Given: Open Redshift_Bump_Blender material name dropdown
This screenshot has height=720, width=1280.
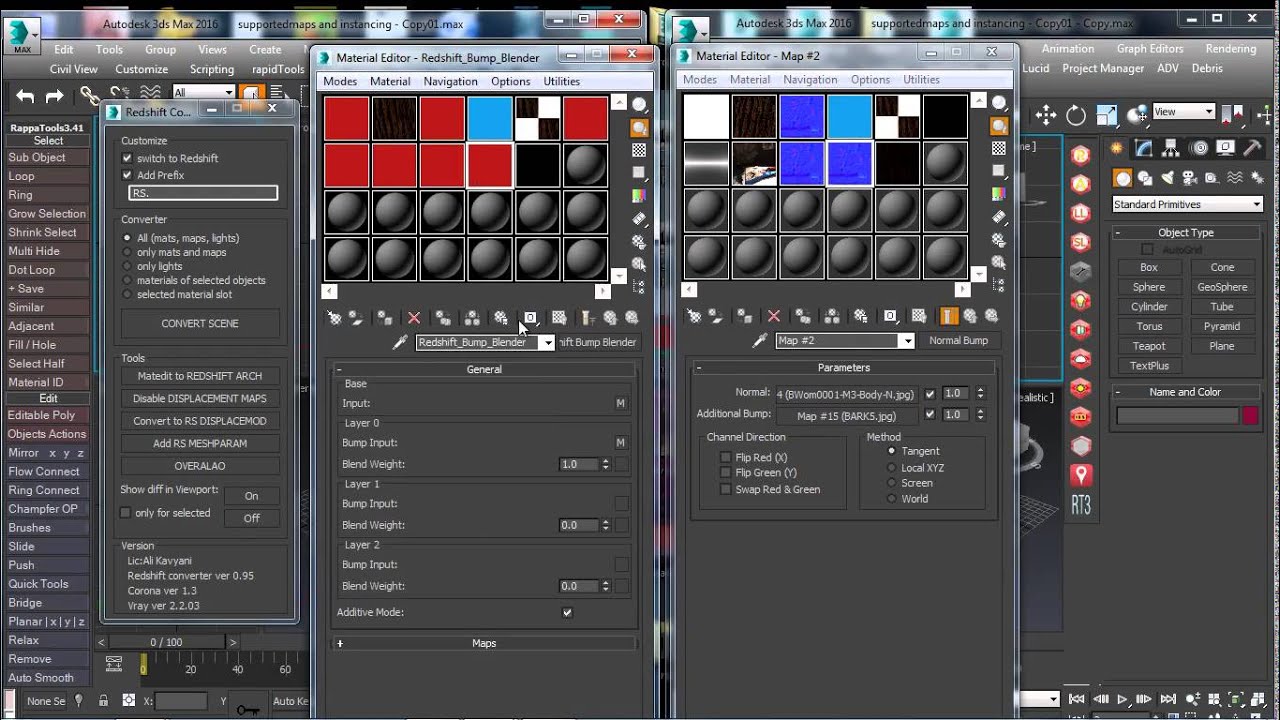Looking at the screenshot, I should point(547,342).
